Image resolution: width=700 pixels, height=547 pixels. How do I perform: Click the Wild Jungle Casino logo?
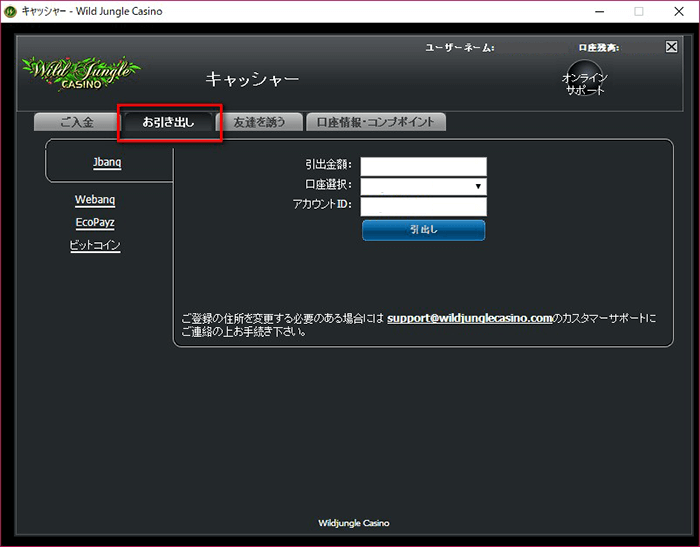tap(81, 74)
